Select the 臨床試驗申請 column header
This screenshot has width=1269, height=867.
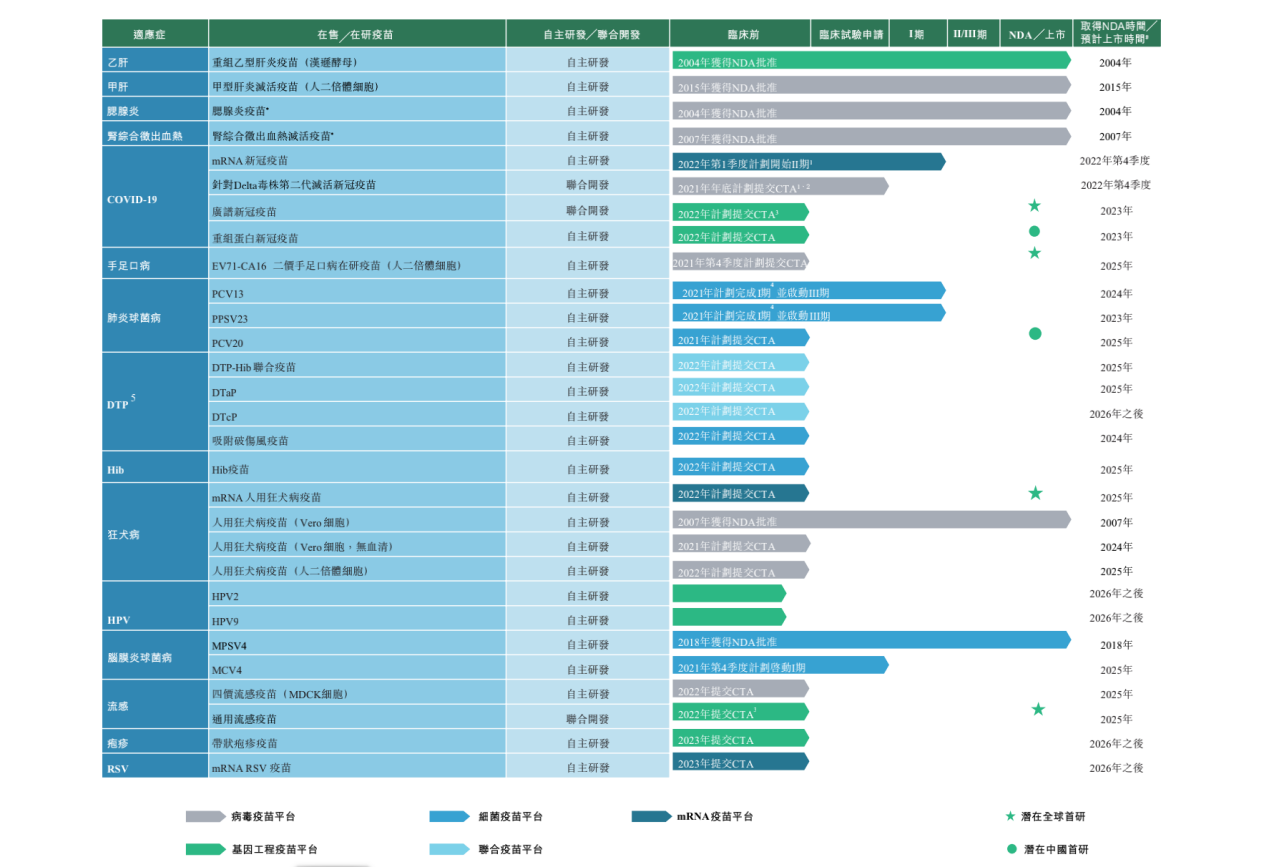pos(850,34)
